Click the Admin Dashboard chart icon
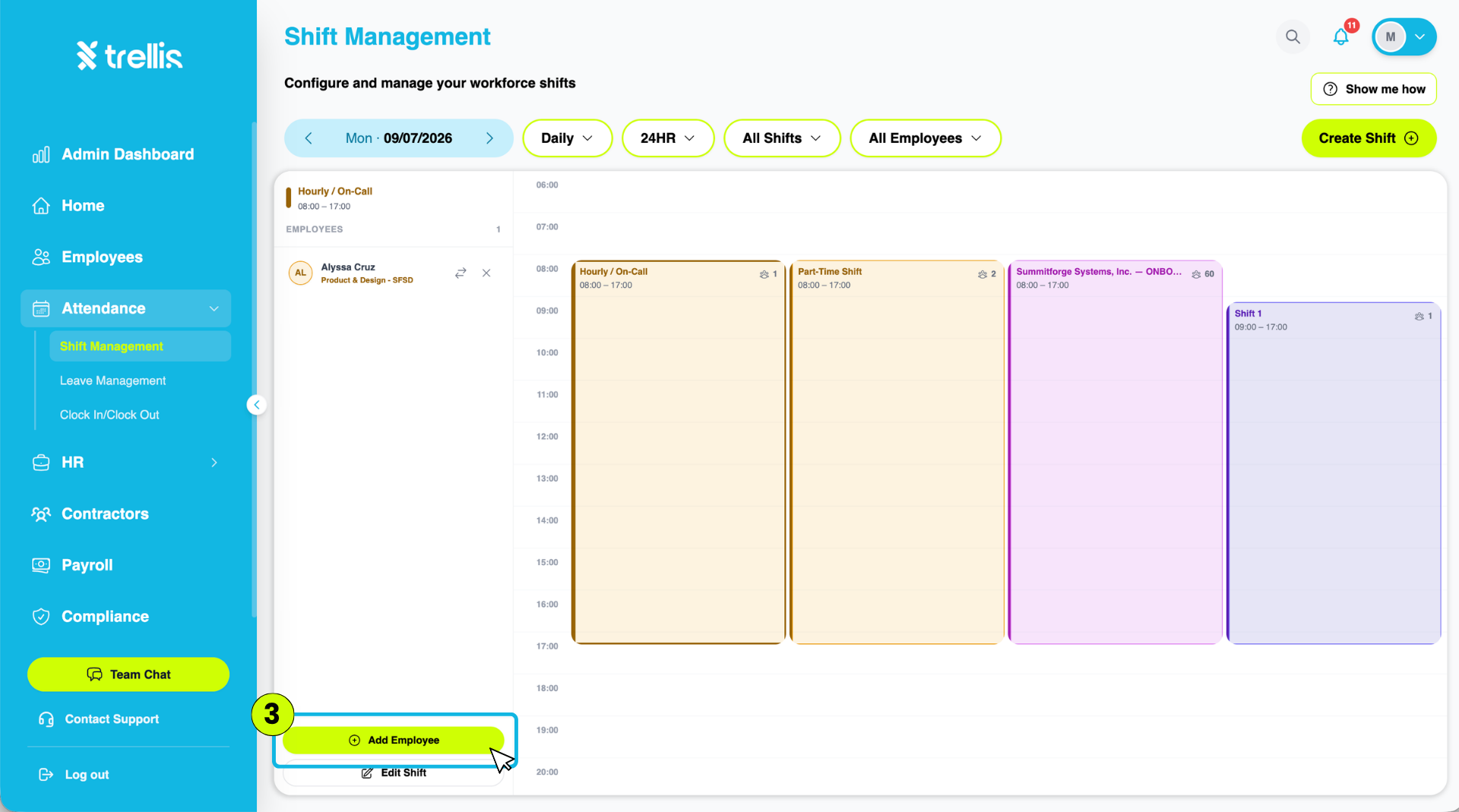Image resolution: width=1459 pixels, height=812 pixels. [x=41, y=154]
